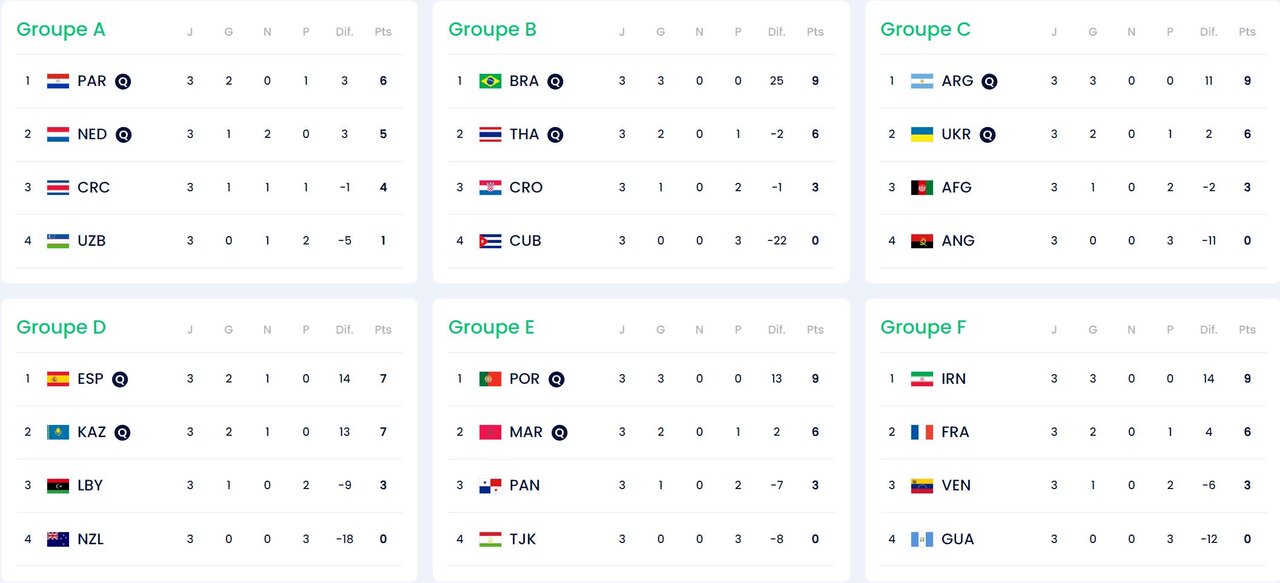Select the FRA team name
1280x583 pixels.
point(955,432)
